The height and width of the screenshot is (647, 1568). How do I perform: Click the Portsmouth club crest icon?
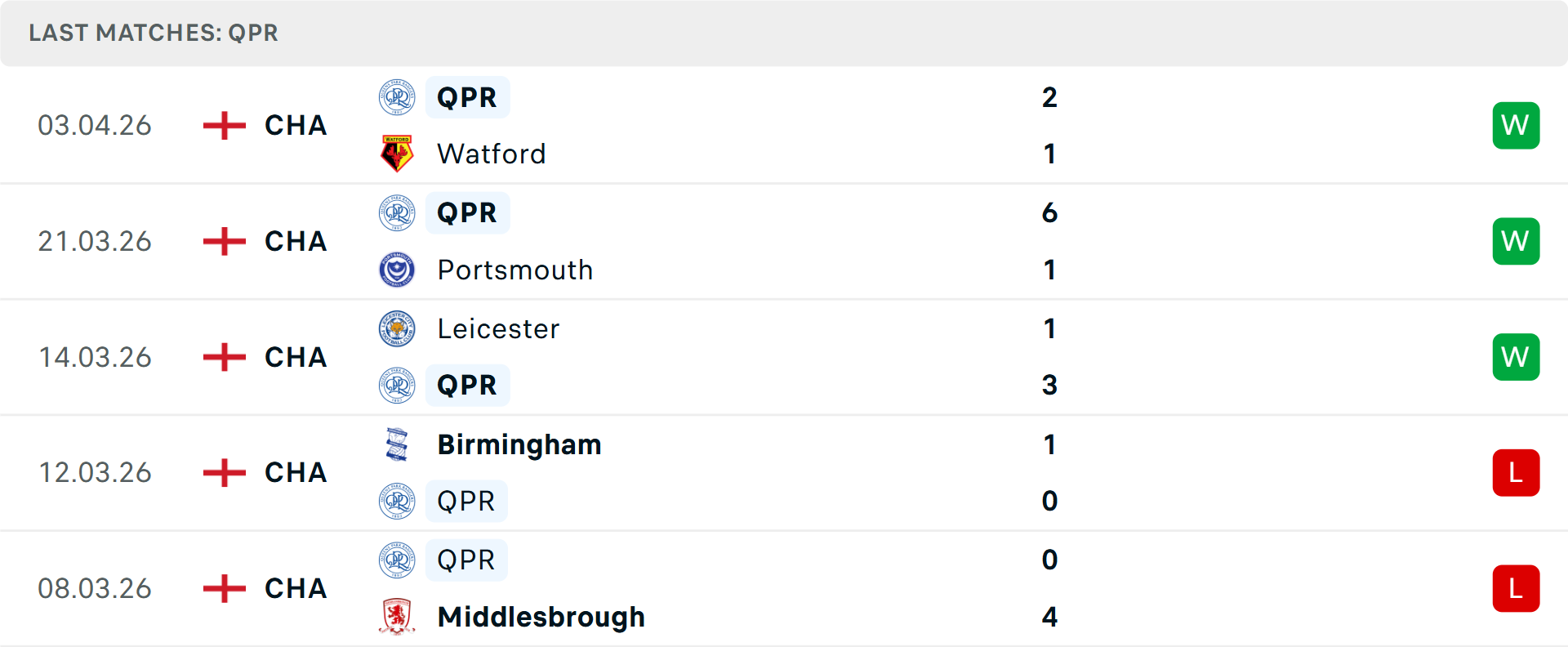click(397, 270)
